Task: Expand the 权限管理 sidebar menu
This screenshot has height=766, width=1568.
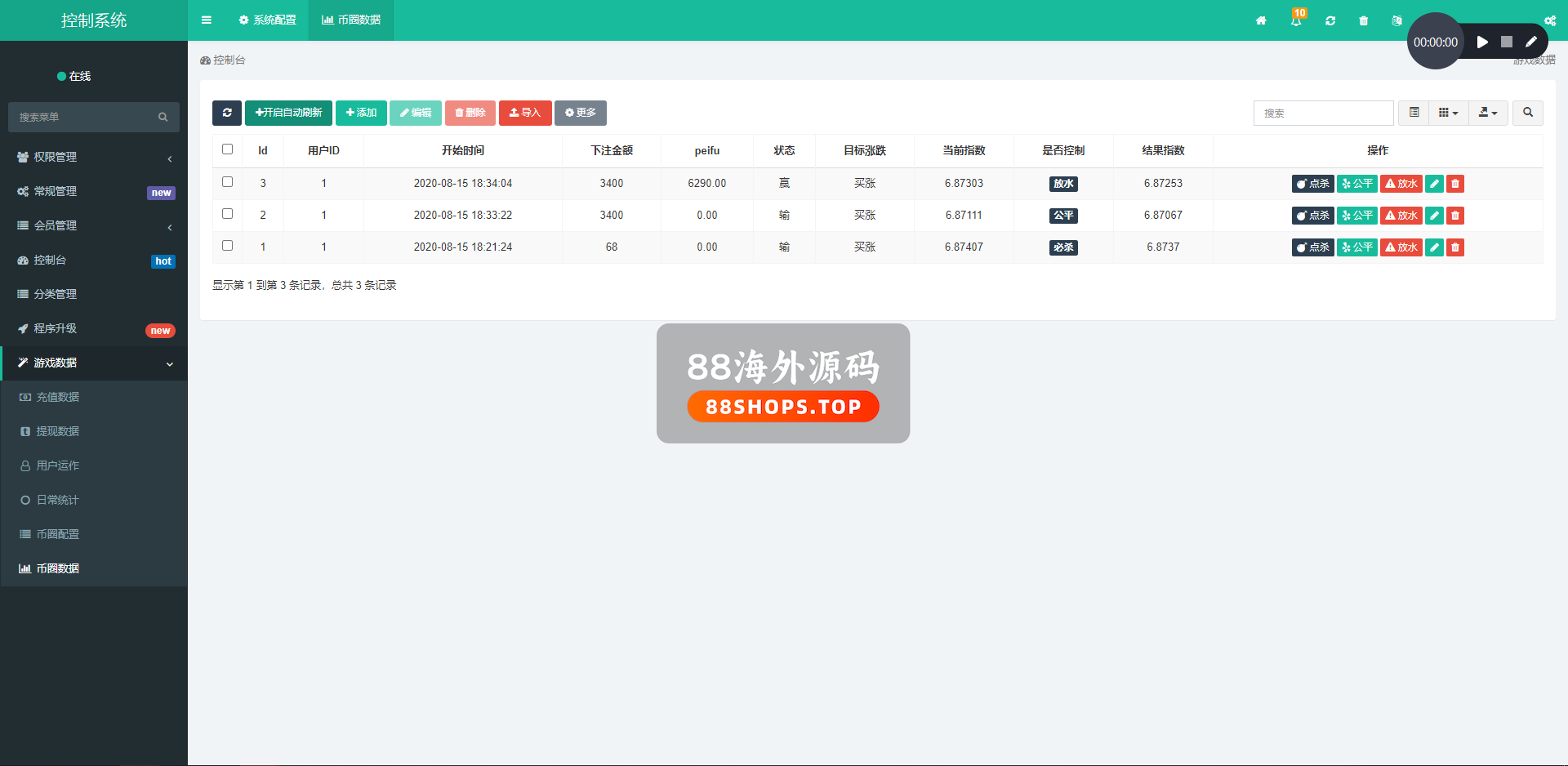Action: point(94,157)
